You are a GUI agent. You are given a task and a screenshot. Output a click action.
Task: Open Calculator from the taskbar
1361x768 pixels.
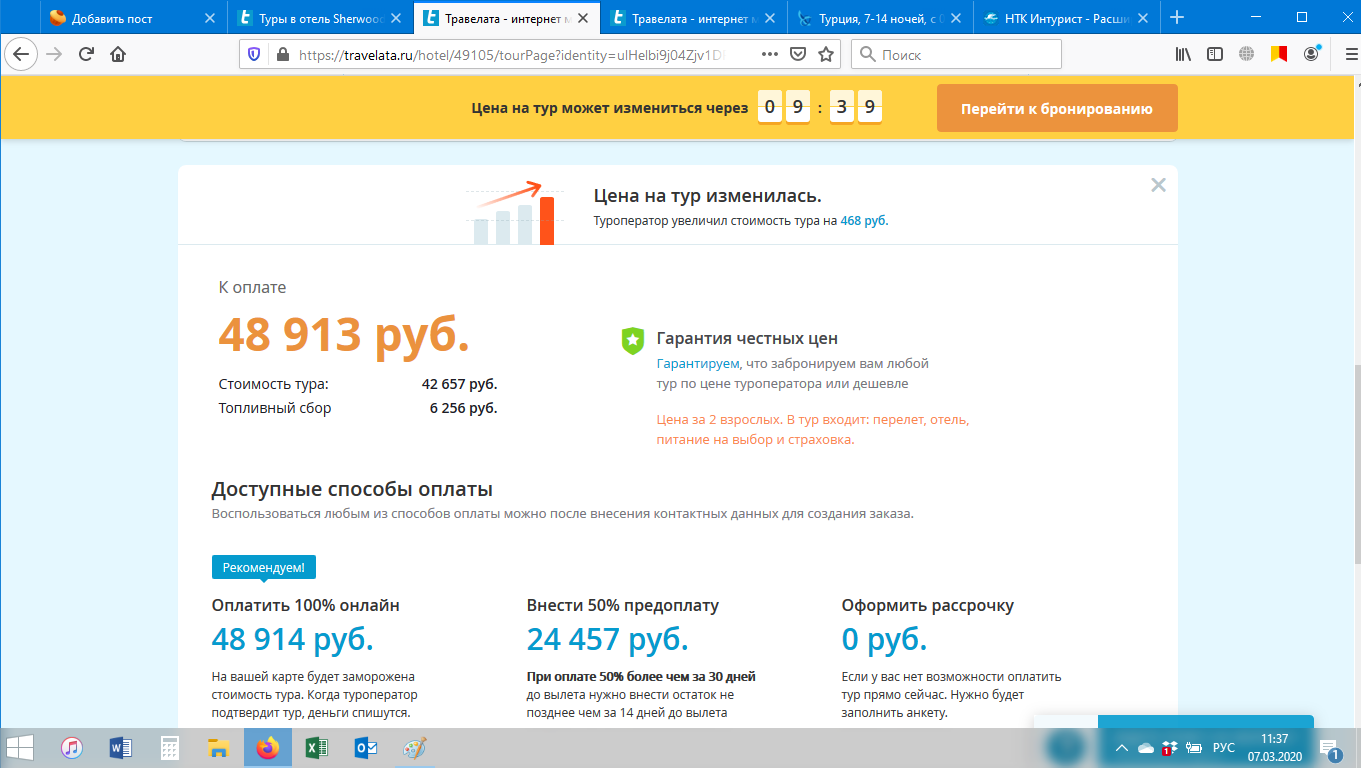point(169,747)
